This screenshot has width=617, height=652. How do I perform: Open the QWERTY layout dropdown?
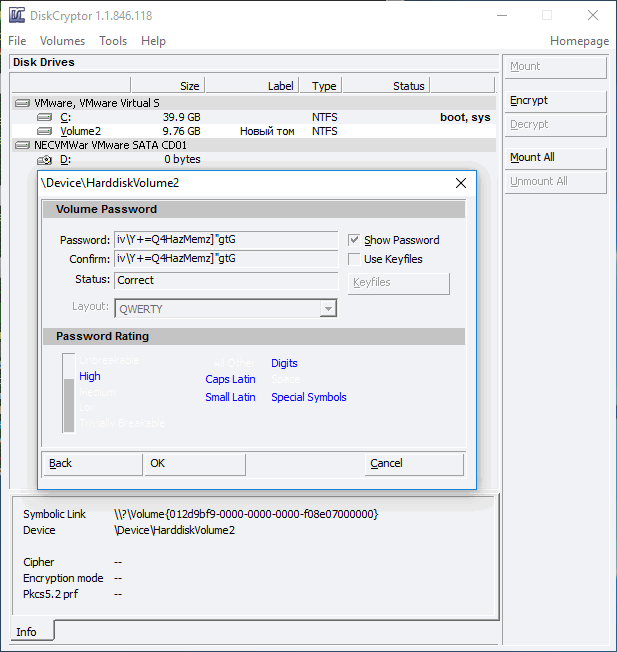click(328, 309)
